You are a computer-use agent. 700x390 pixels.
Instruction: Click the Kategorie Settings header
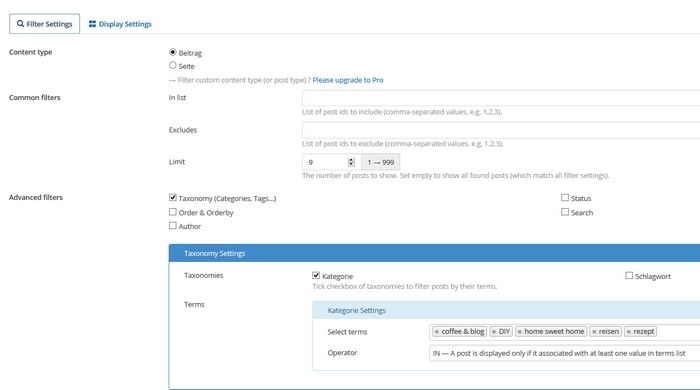click(506, 310)
